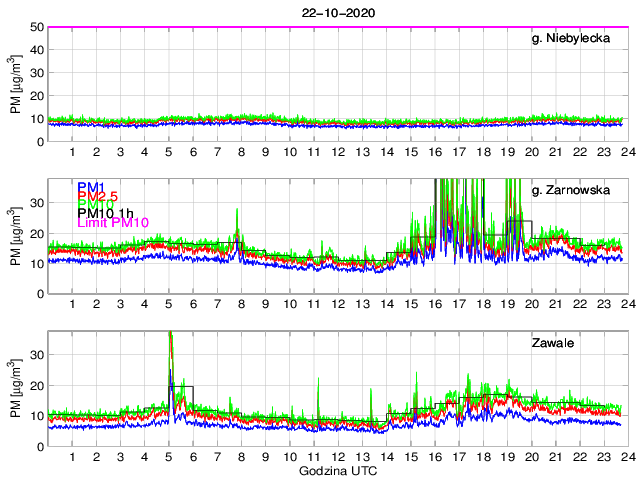Click the 30 y-axis tick in Zarnowska panel
The image size is (640, 480).
click(x=36, y=202)
